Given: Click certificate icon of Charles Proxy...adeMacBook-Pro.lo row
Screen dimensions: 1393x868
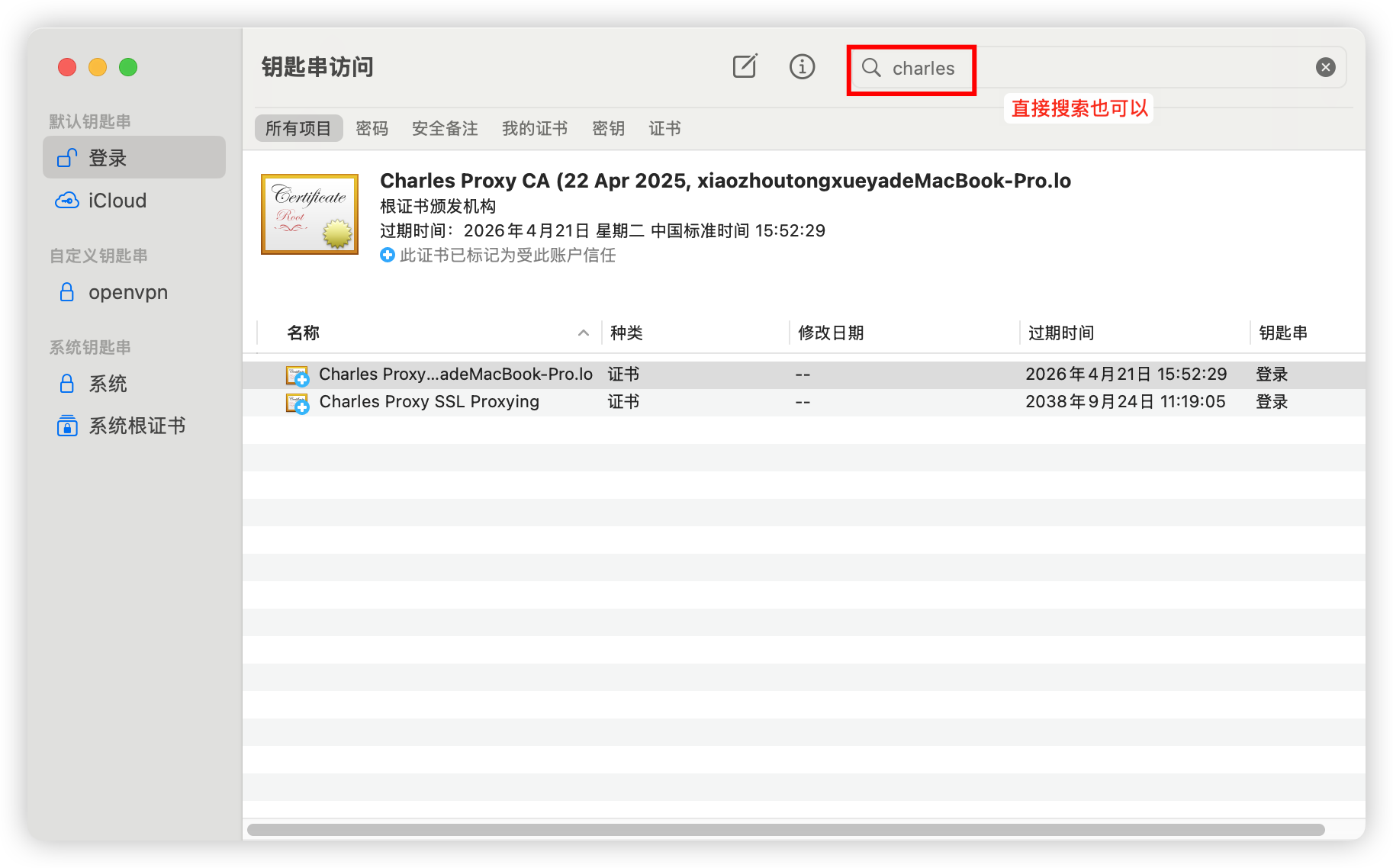Looking at the screenshot, I should (298, 375).
